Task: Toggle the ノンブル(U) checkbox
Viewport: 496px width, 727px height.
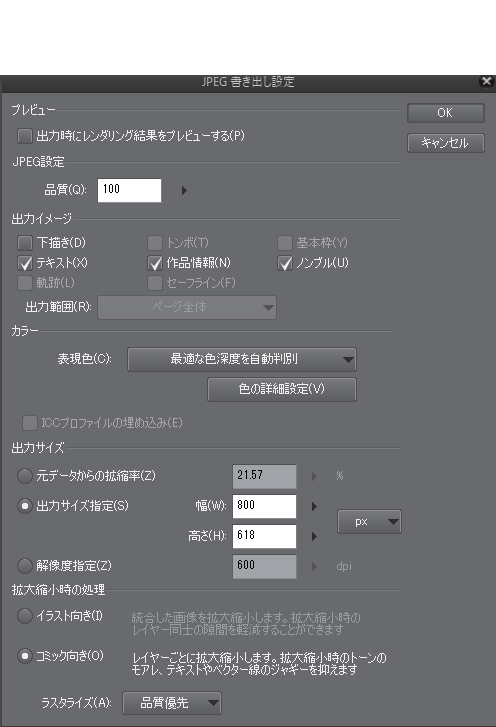Action: (x=285, y=263)
